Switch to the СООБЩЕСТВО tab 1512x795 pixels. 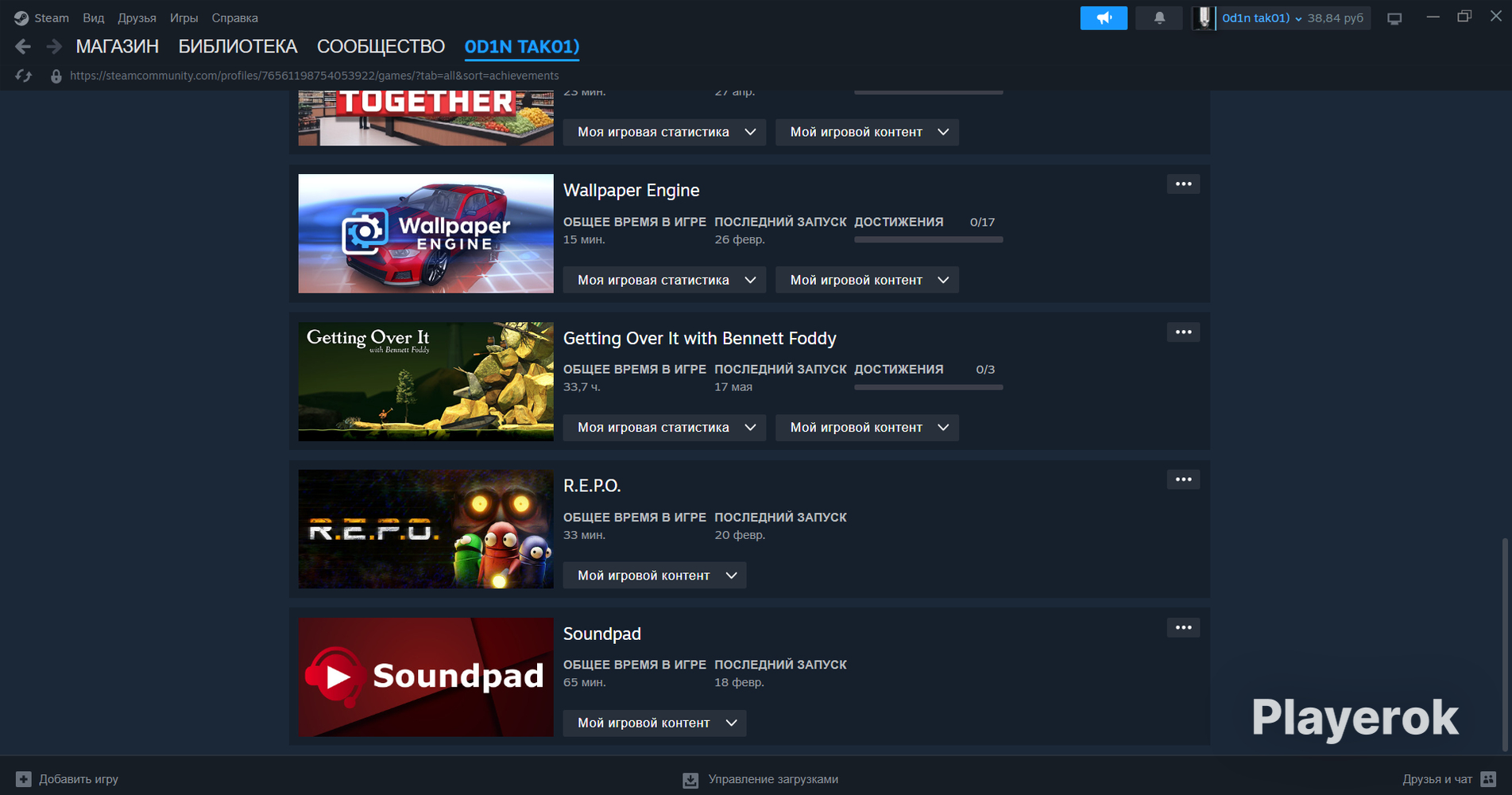[381, 47]
